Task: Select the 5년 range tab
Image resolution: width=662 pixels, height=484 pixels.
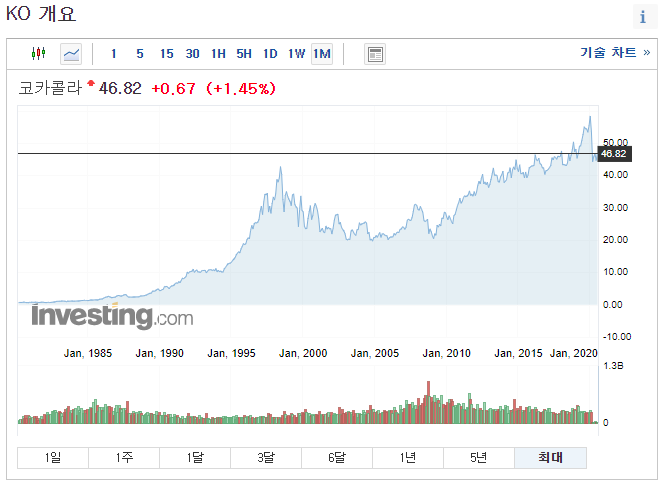Action: tap(479, 458)
